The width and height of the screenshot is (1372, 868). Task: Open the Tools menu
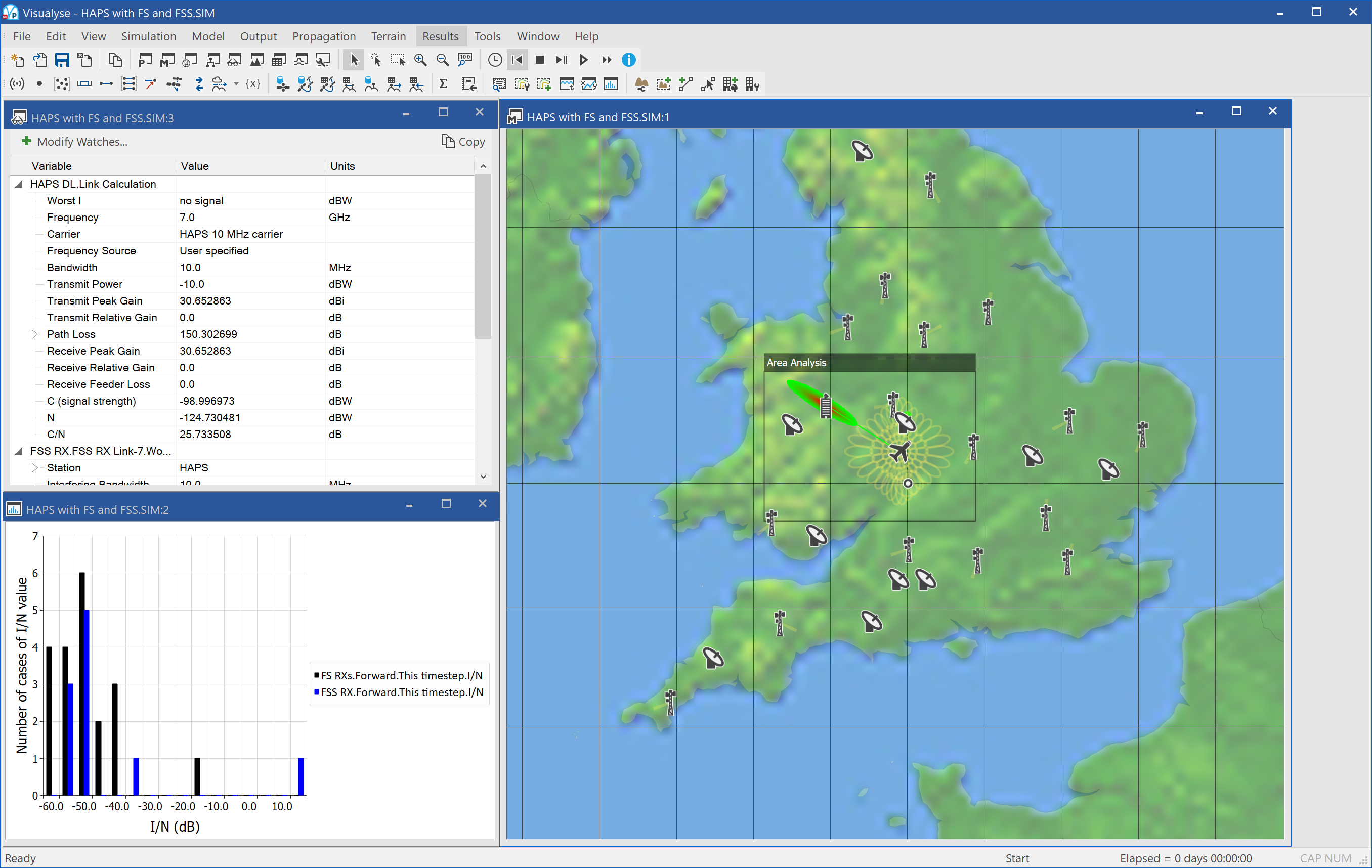point(487,36)
